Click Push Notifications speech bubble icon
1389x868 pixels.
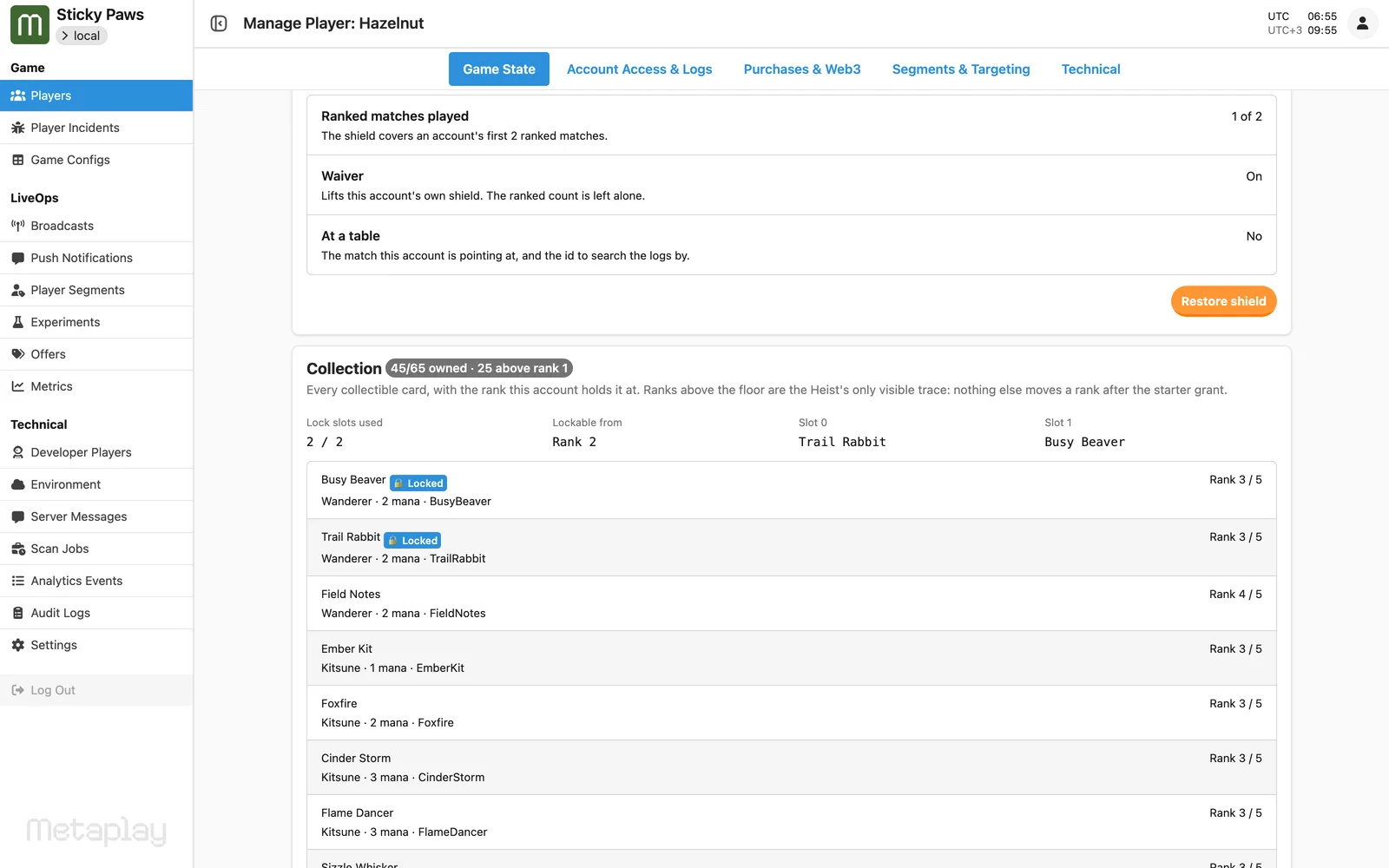[17, 258]
